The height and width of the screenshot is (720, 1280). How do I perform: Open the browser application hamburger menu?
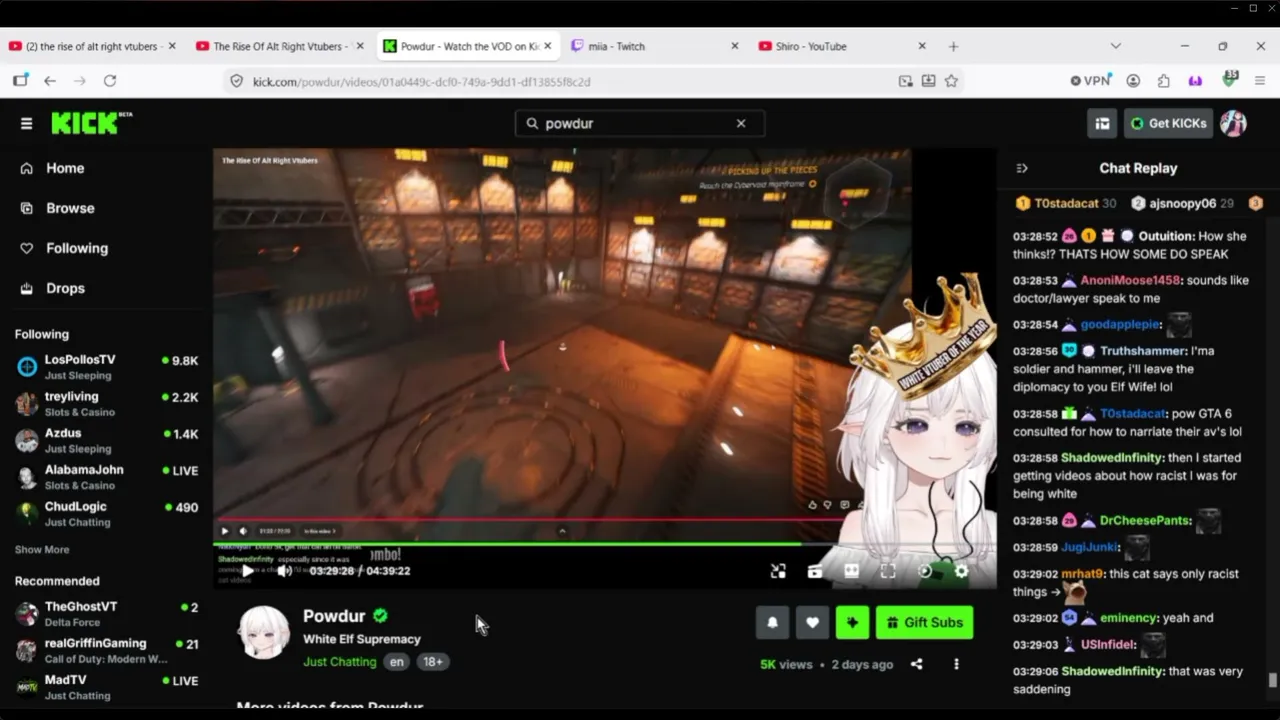pyautogui.click(x=1260, y=81)
